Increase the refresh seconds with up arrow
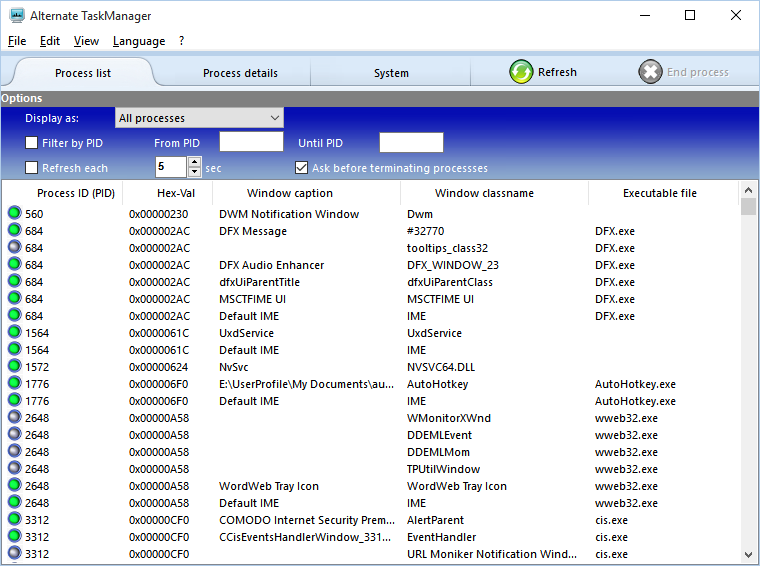 click(x=194, y=162)
